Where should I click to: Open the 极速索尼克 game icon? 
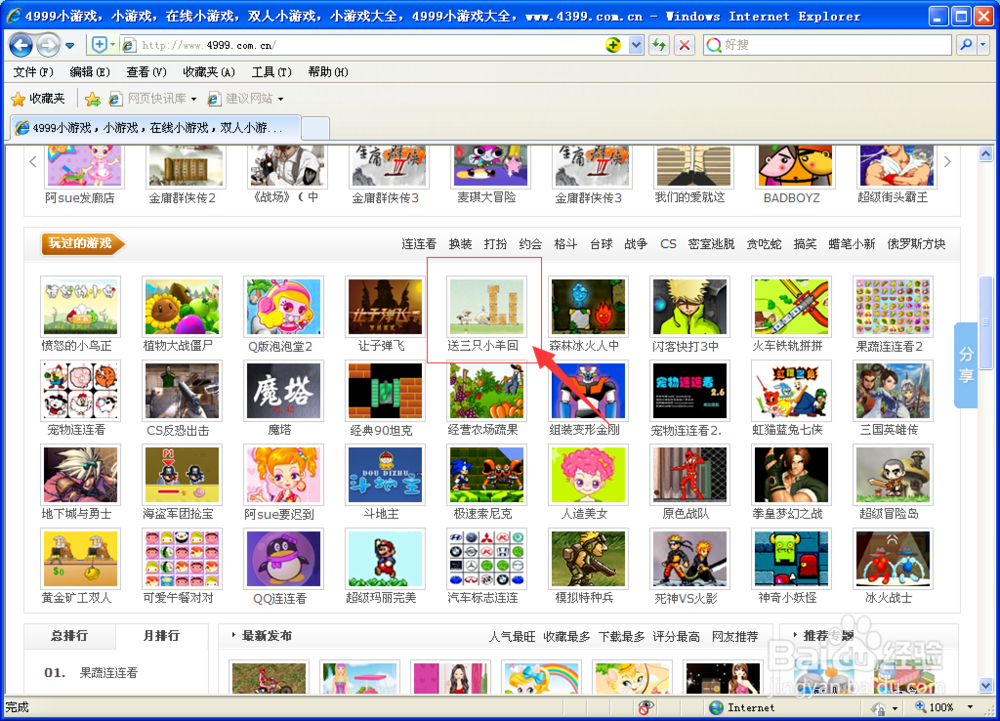point(487,475)
